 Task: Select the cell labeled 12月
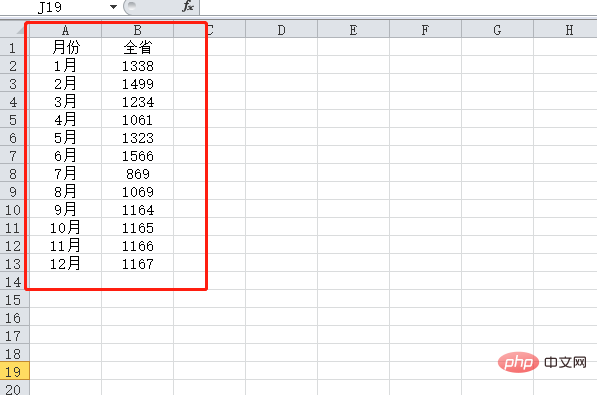[65, 263]
